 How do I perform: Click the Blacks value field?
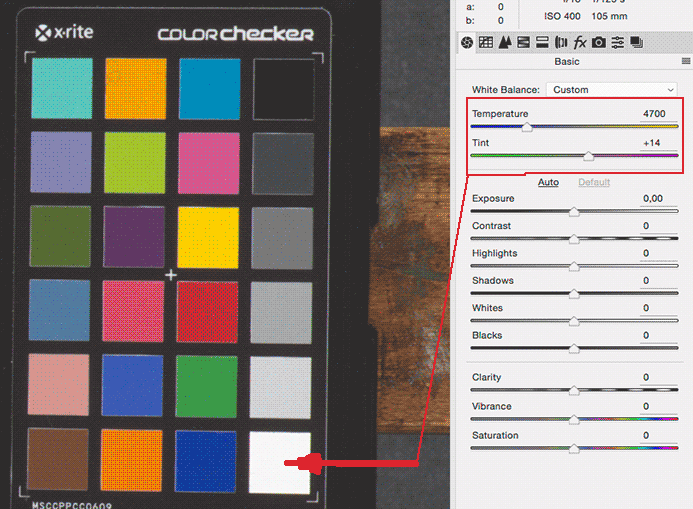tap(658, 336)
